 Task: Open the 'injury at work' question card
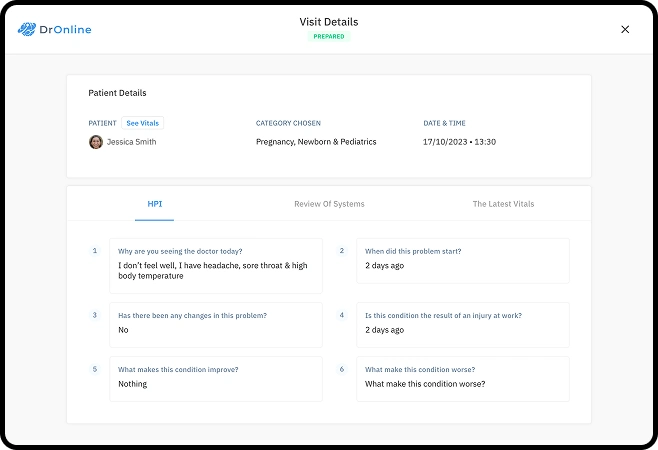[x=463, y=325]
